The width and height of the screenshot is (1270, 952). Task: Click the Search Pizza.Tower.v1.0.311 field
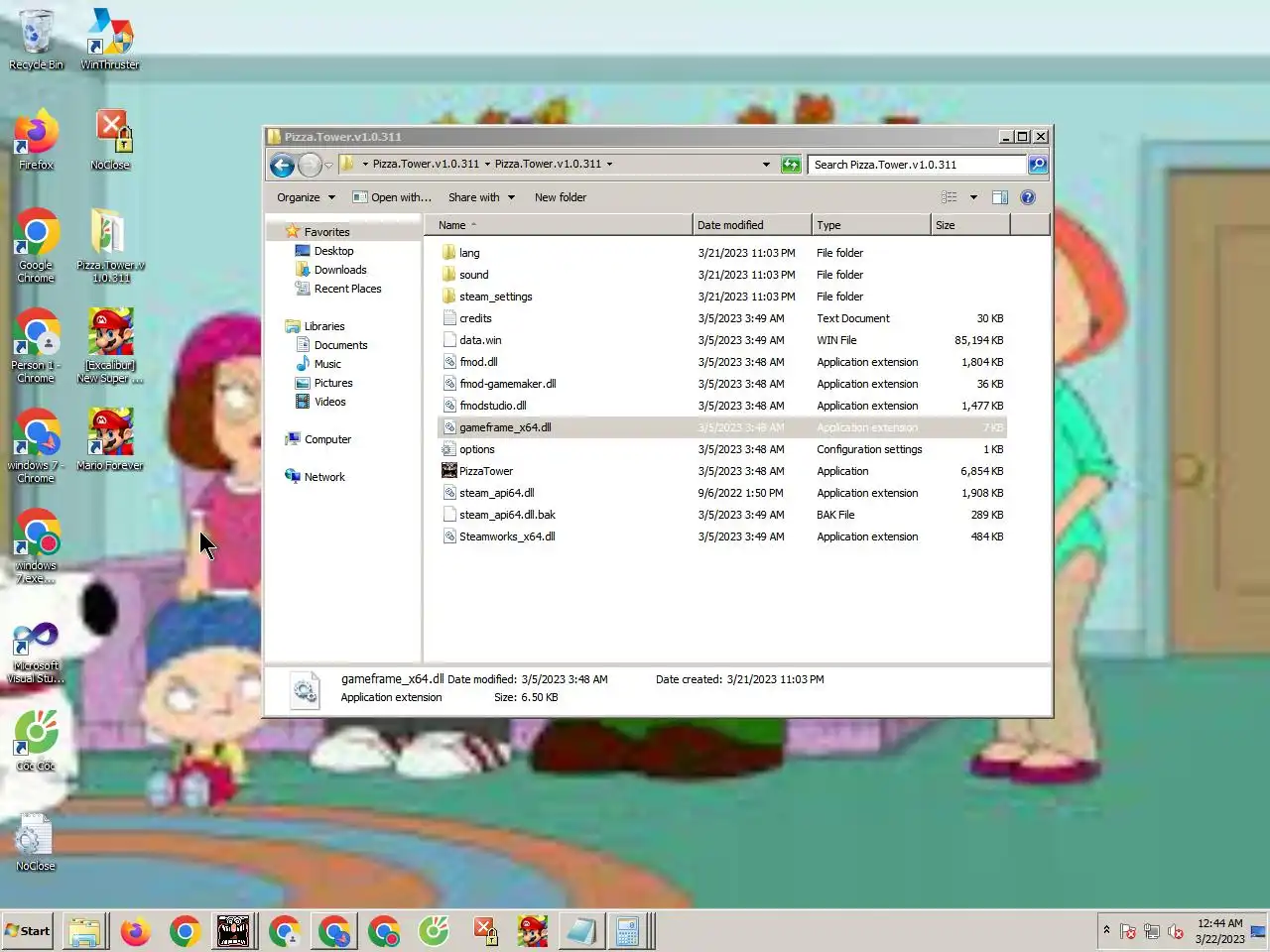918,165
